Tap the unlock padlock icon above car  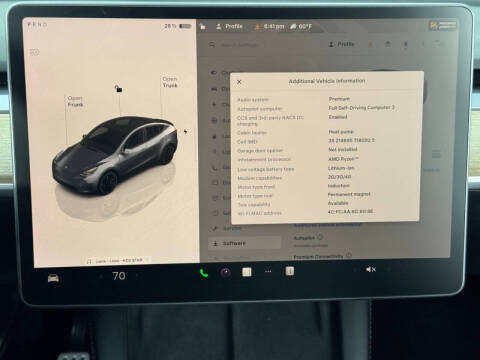click(118, 89)
